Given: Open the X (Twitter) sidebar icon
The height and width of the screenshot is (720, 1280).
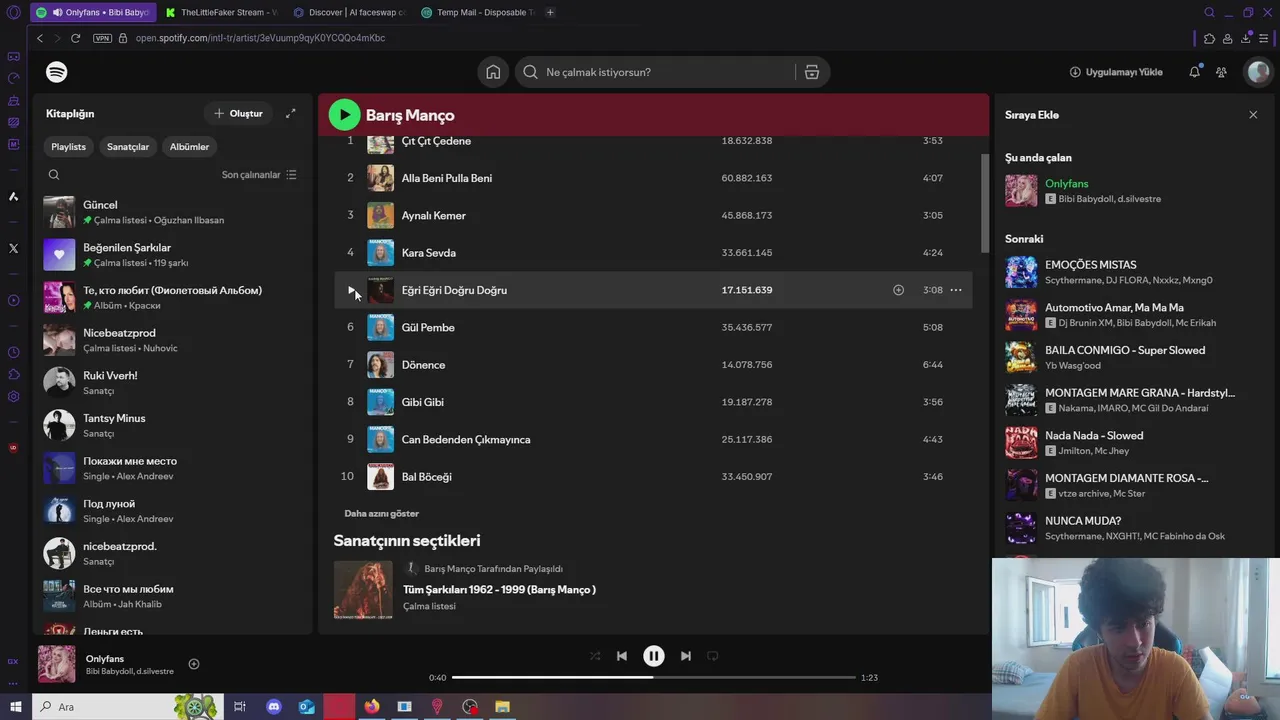Looking at the screenshot, I should (13, 248).
